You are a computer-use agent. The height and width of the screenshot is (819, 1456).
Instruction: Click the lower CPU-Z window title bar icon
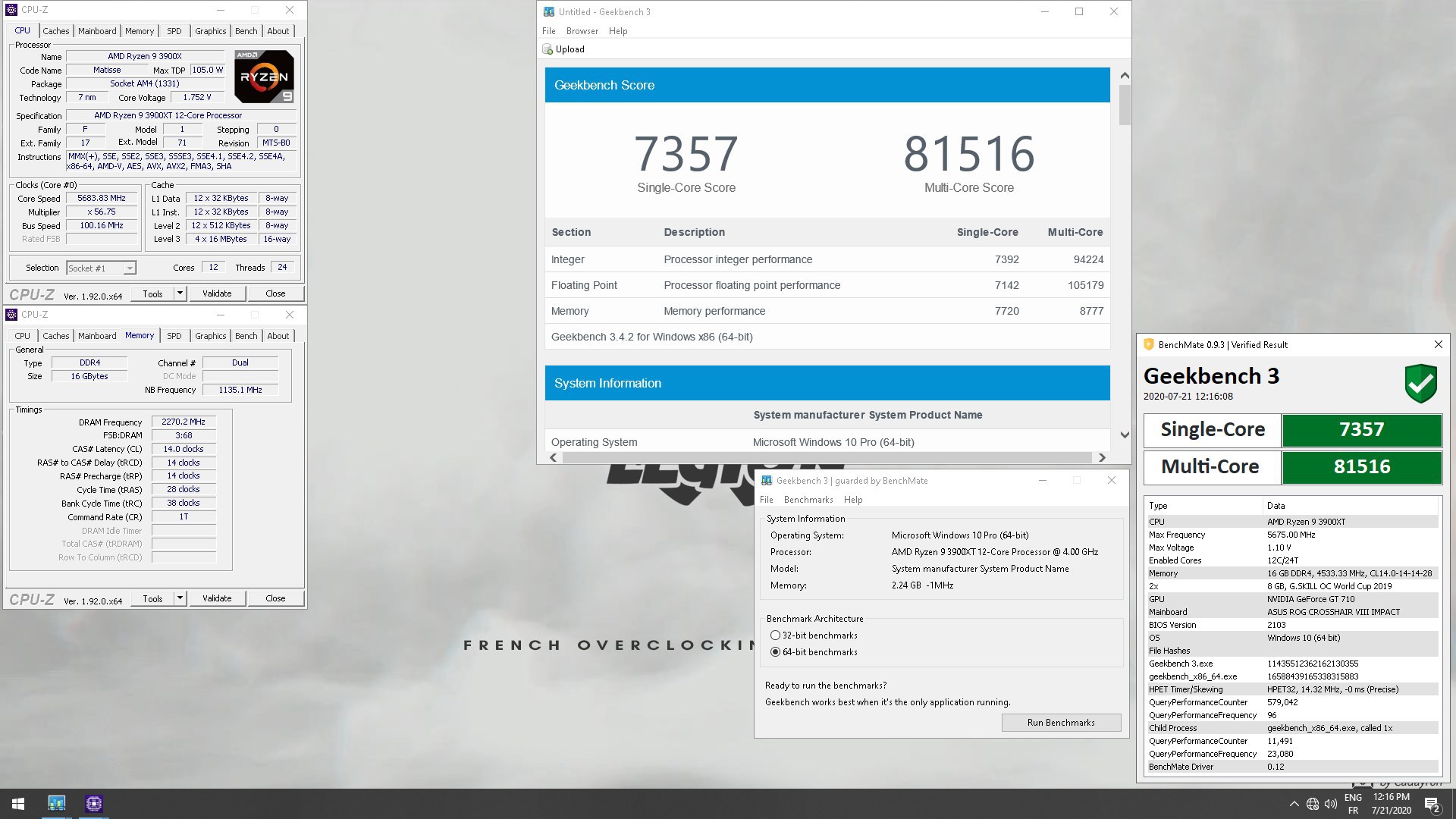tap(11, 314)
